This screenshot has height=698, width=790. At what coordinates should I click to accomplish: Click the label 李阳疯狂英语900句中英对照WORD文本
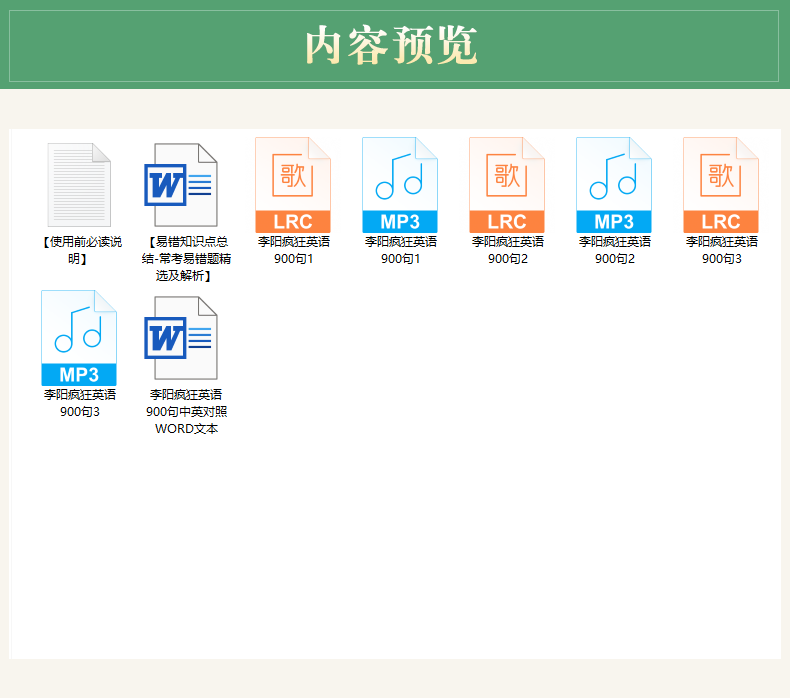tap(186, 412)
